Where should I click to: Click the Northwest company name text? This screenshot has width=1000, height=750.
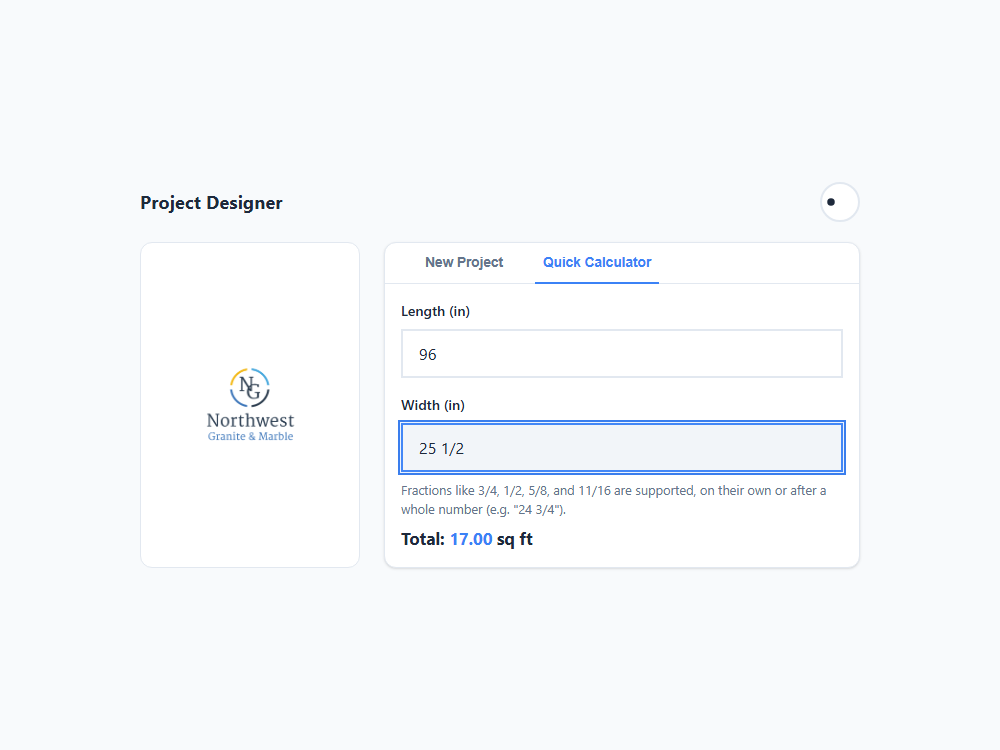250,420
